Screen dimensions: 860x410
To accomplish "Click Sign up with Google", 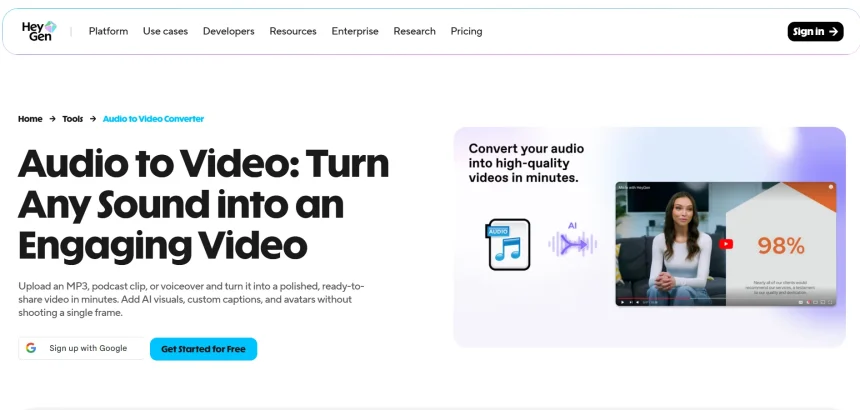I will coord(82,348).
